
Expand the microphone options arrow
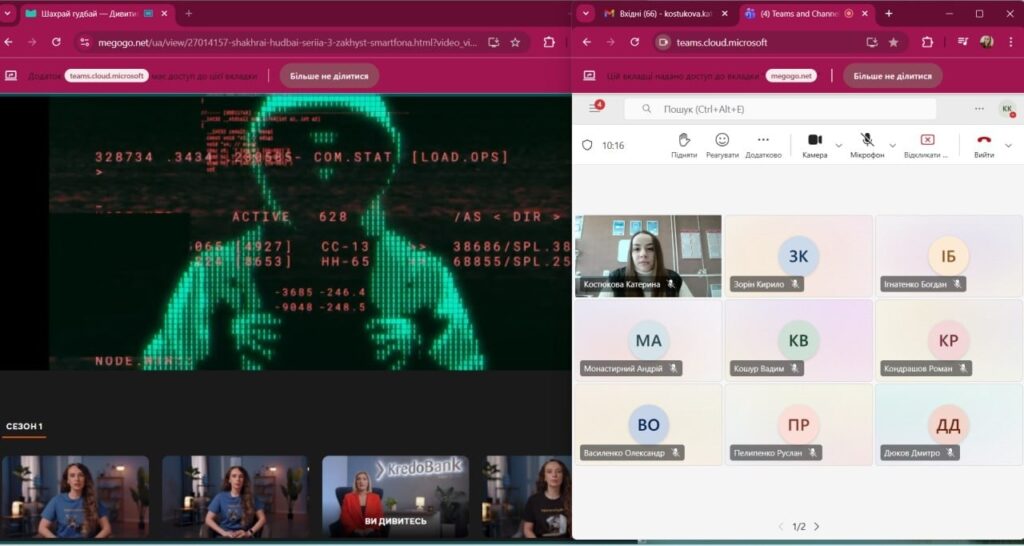pos(892,145)
